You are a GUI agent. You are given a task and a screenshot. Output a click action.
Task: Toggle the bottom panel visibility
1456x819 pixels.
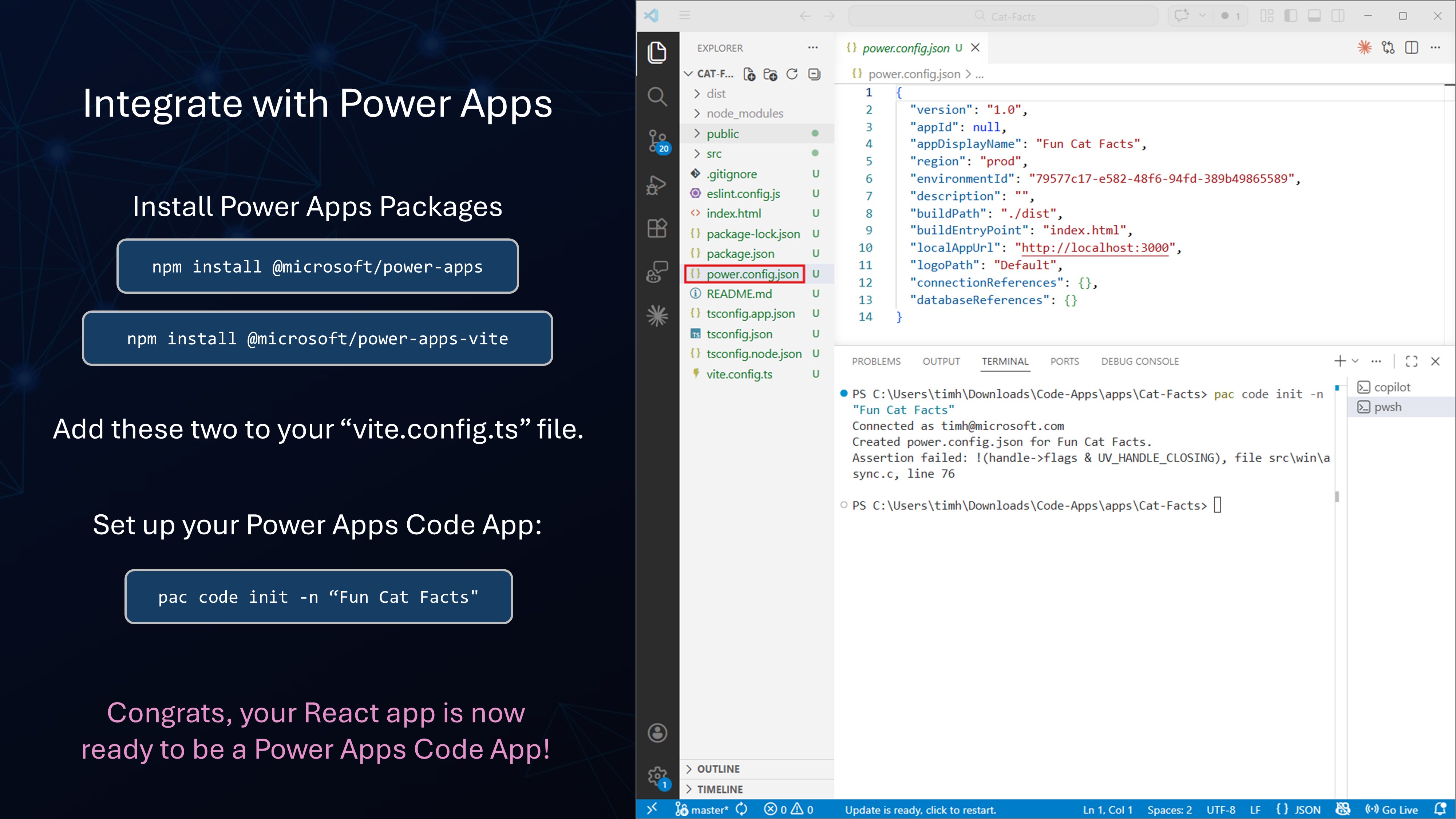pos(1315,16)
